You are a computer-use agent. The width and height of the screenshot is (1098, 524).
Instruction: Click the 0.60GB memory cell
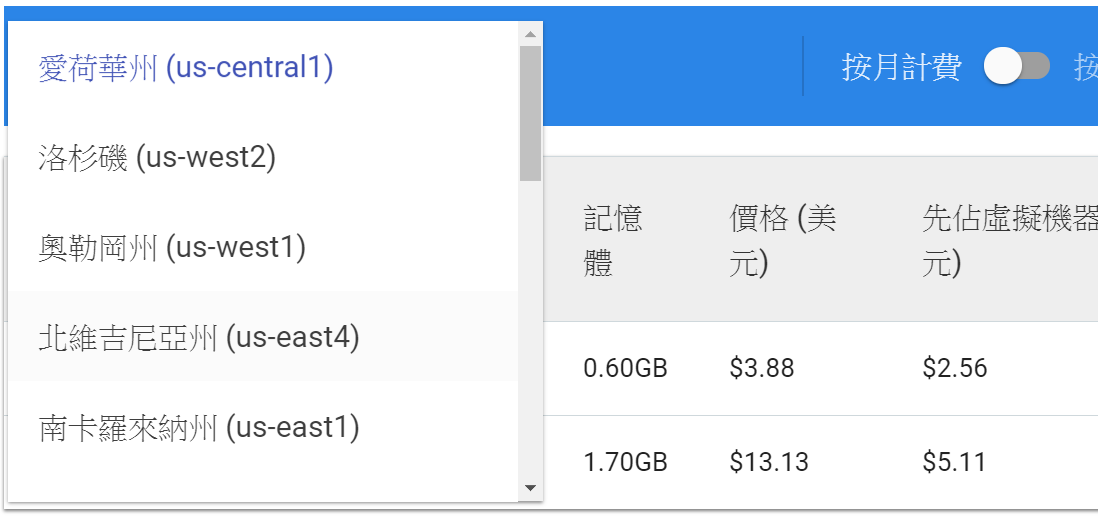tap(625, 368)
